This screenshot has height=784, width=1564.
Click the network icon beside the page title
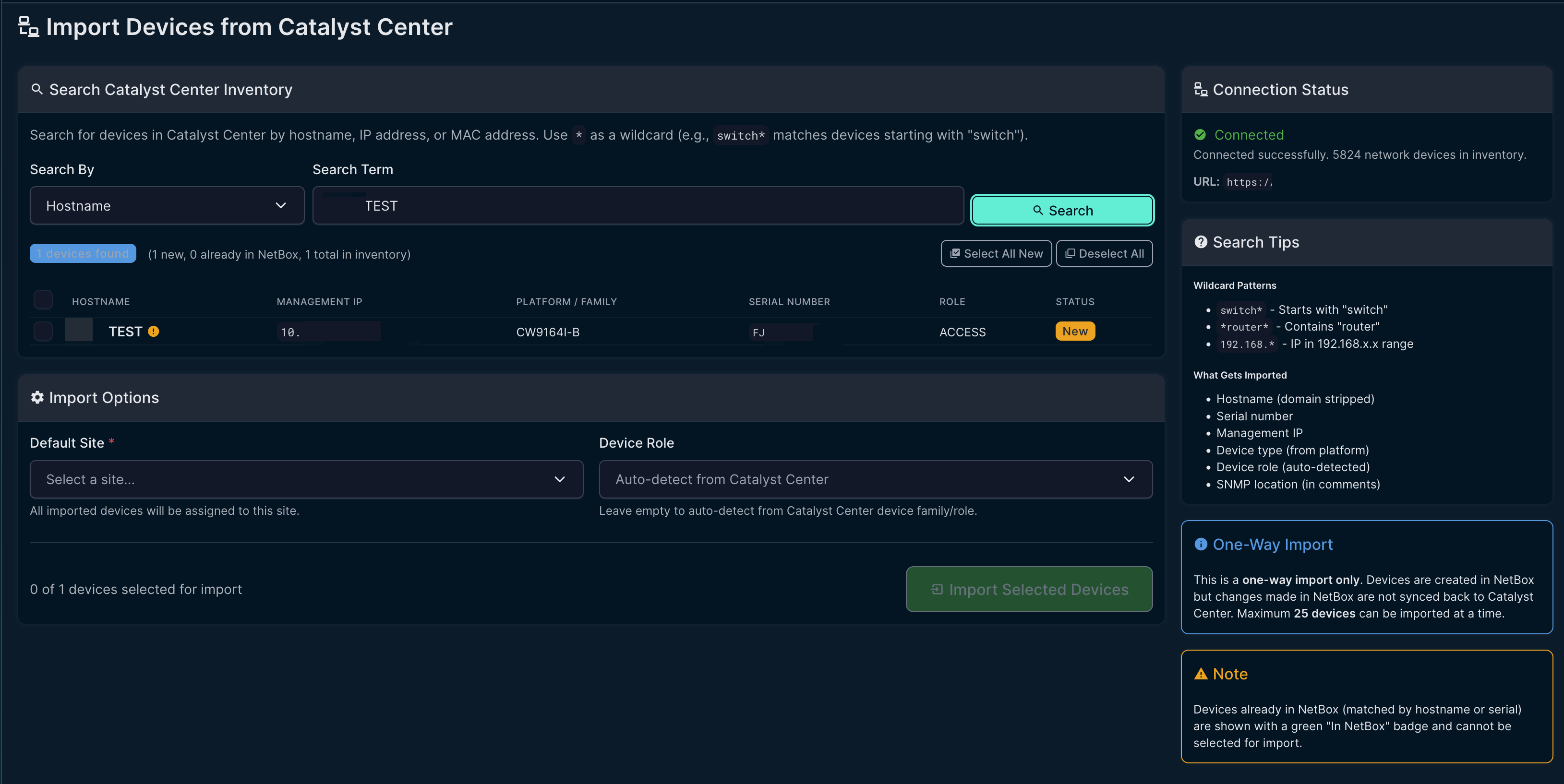click(x=28, y=27)
